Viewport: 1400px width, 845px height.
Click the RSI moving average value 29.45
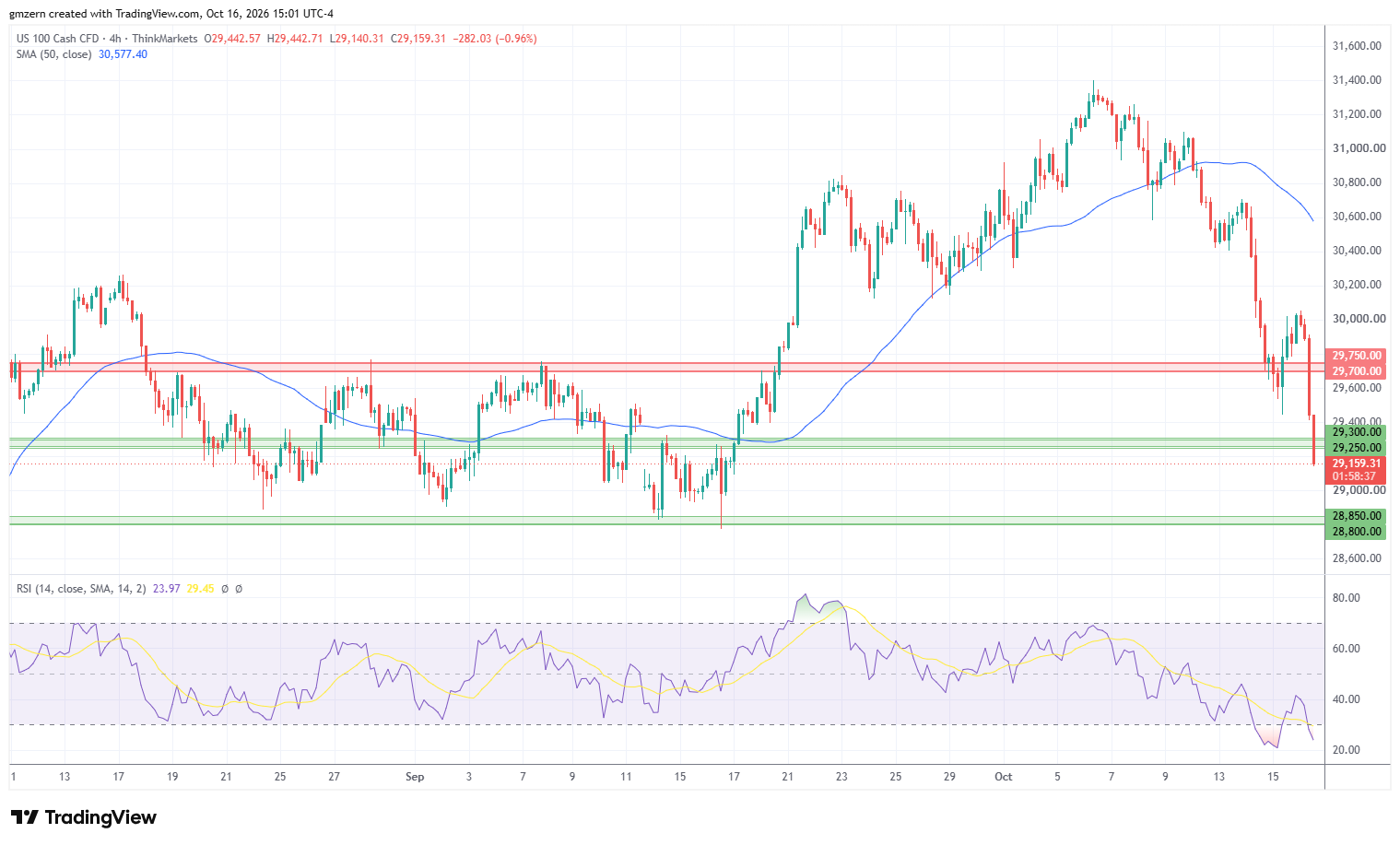[200, 588]
